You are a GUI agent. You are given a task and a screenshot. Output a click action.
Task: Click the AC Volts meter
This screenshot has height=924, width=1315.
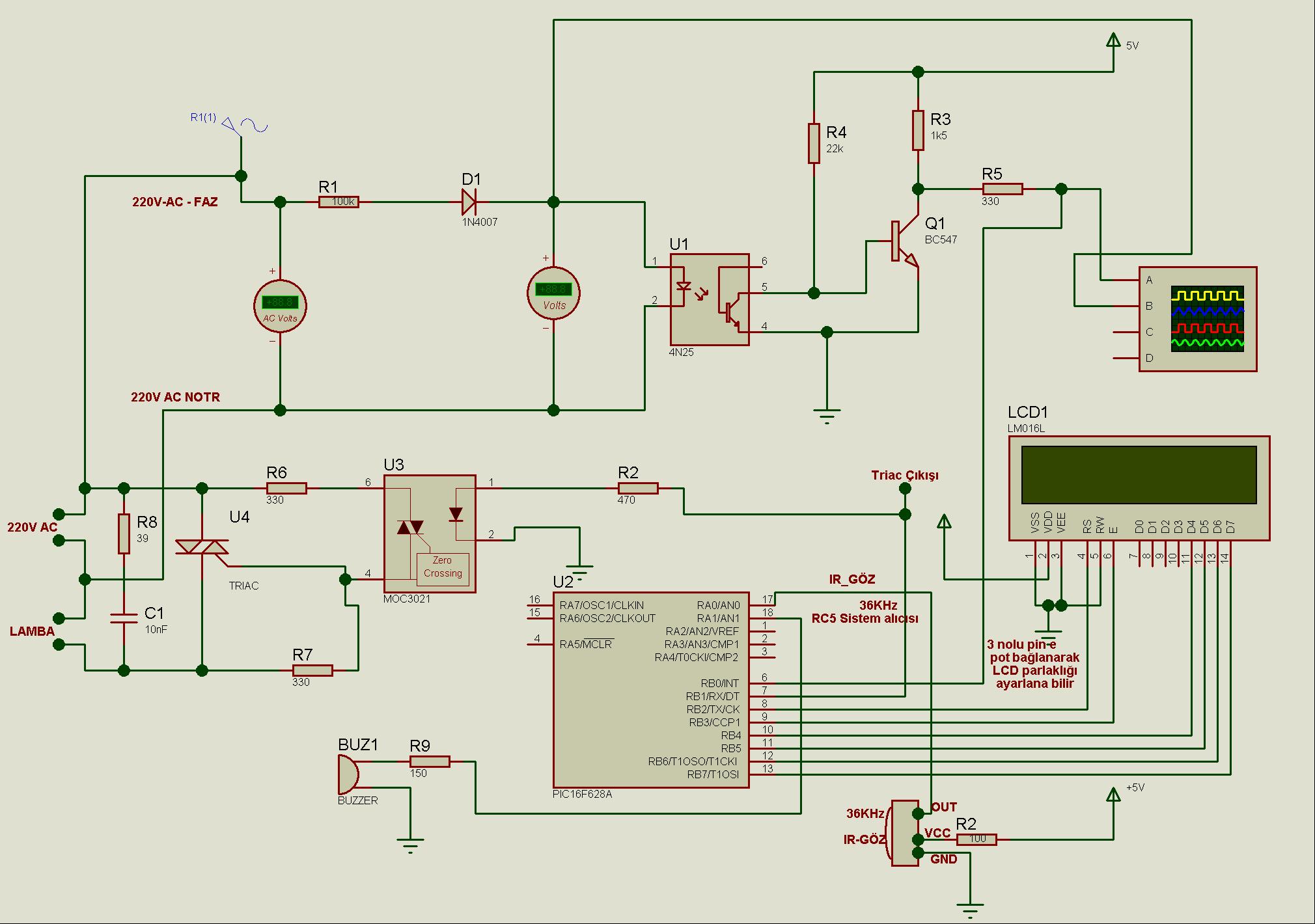(280, 306)
